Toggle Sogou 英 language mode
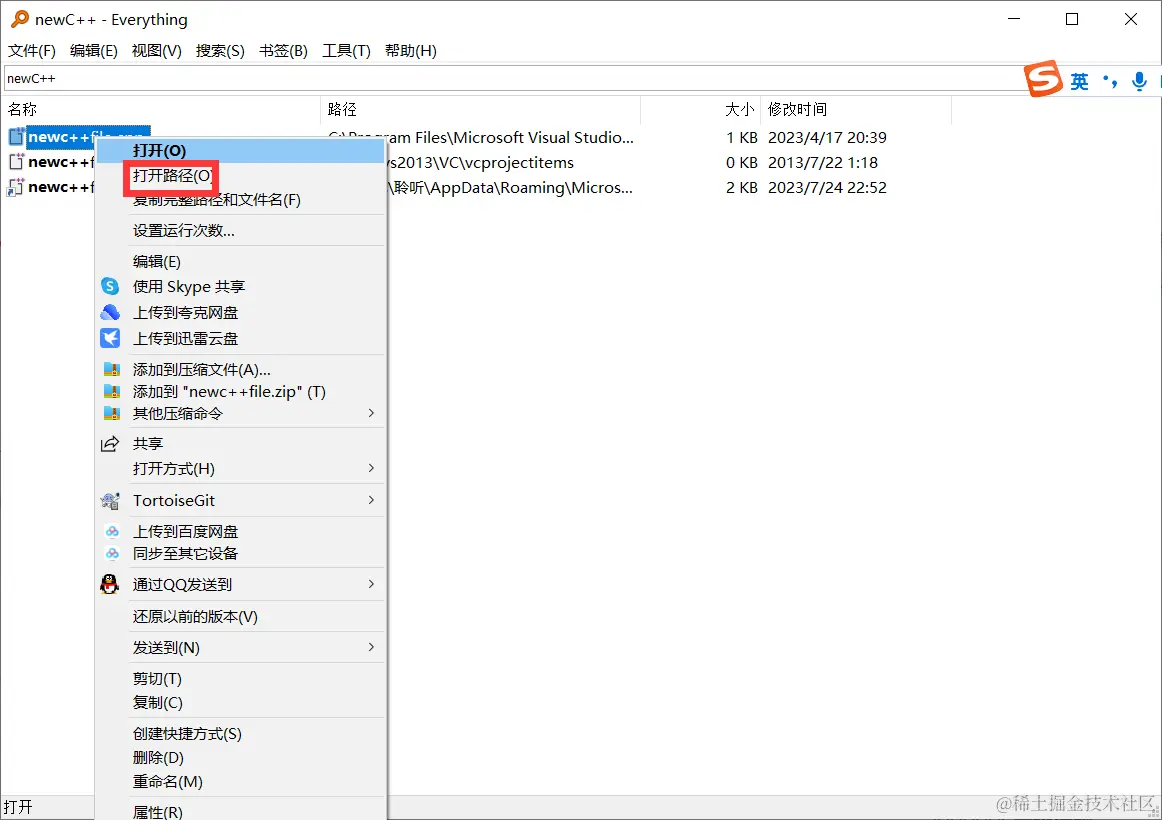The image size is (1162, 820). pyautogui.click(x=1080, y=81)
